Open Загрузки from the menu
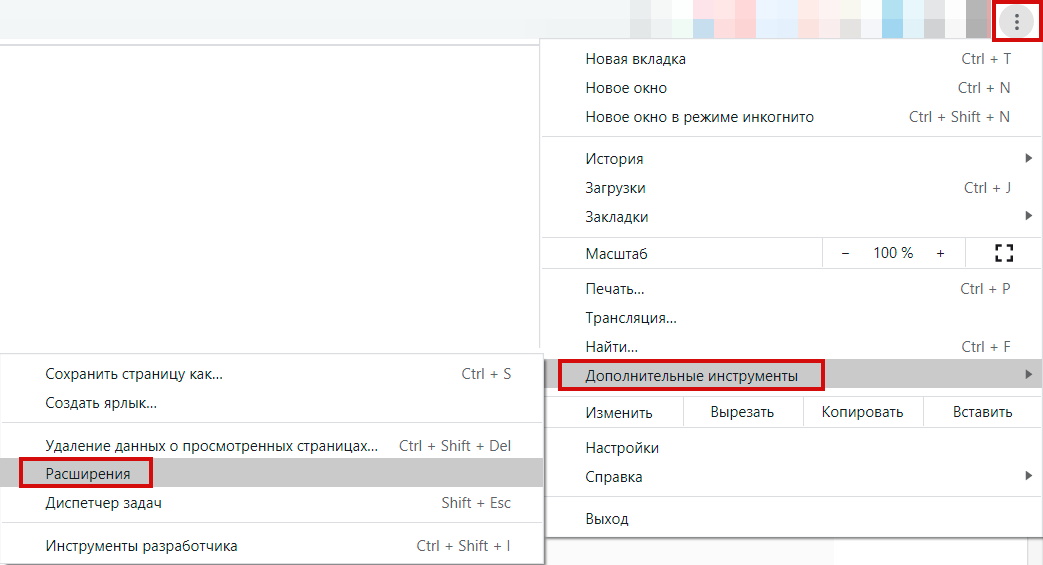Screen dimensions: 1043x565 792,188
